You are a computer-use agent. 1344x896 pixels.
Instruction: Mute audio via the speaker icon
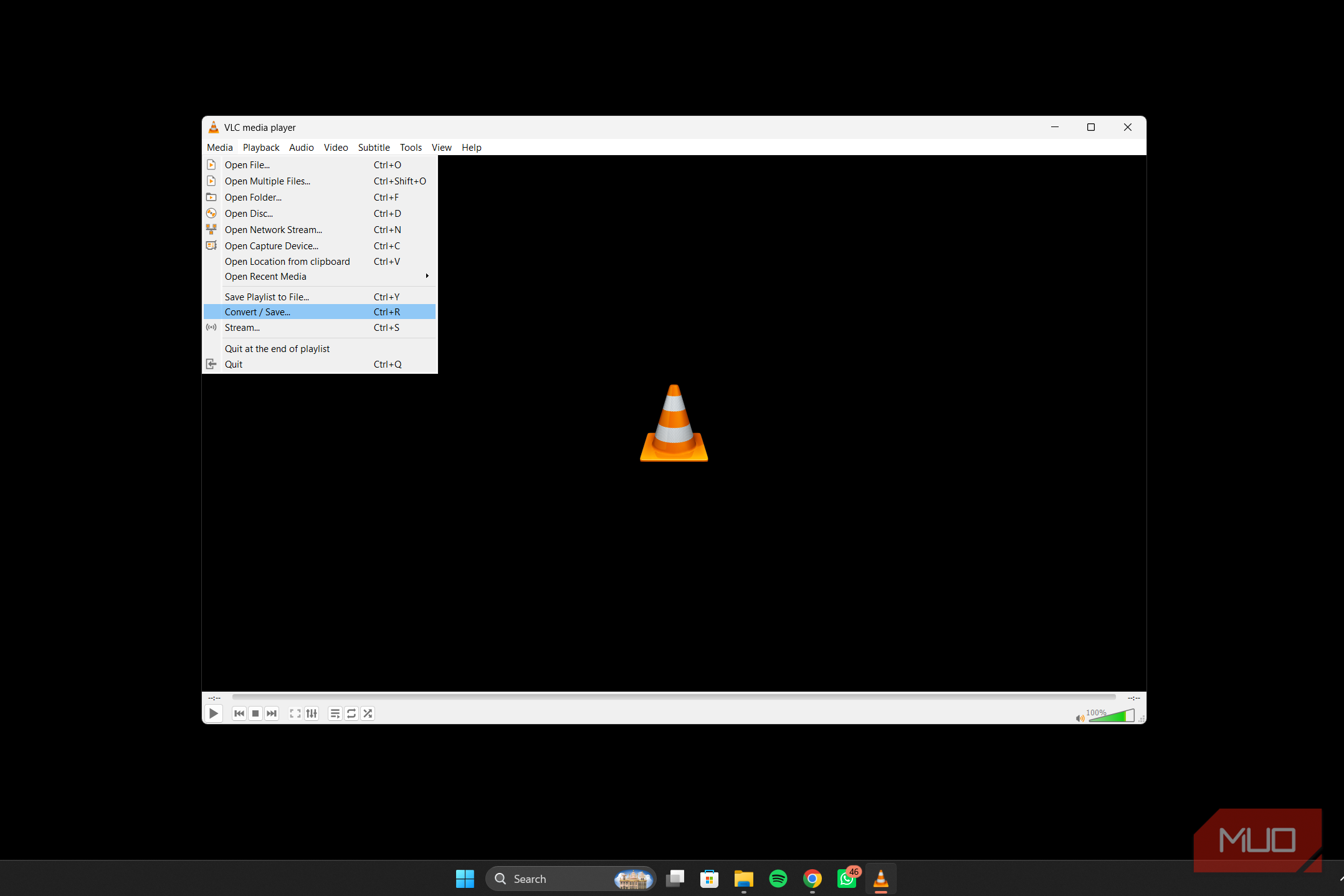[x=1080, y=718]
